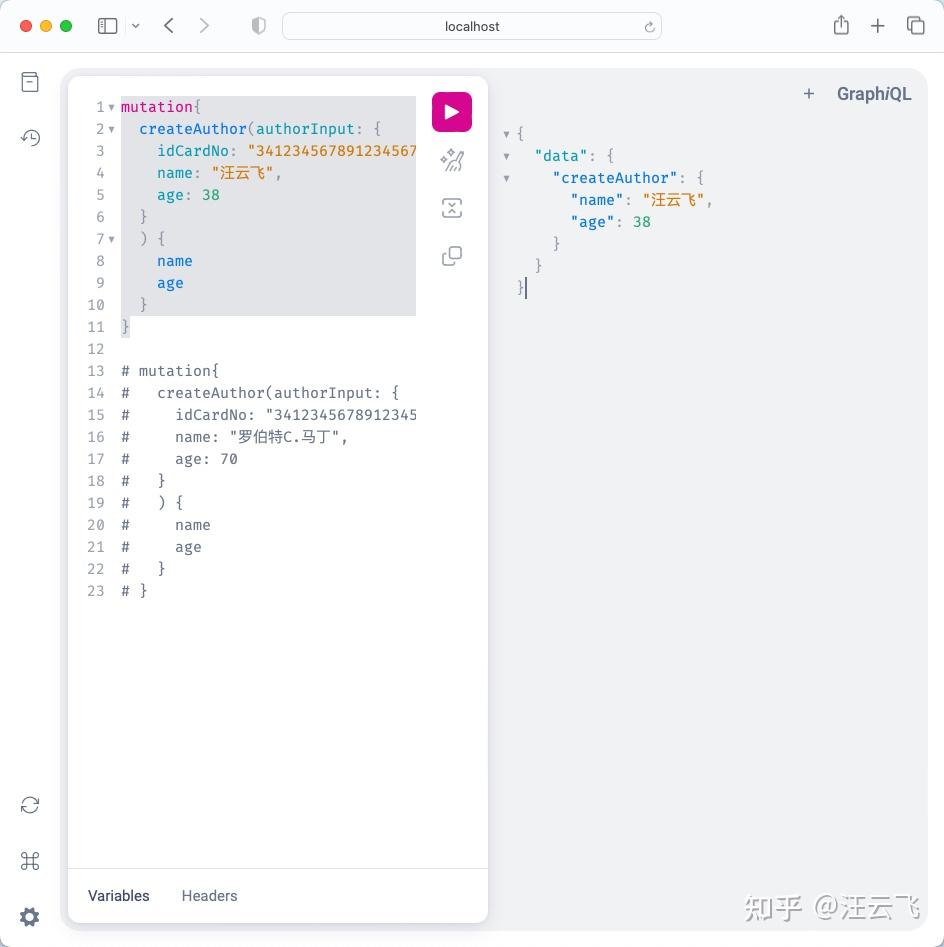Collapse the mutation block on line 1
The width and height of the screenshot is (944, 947).
pos(112,107)
